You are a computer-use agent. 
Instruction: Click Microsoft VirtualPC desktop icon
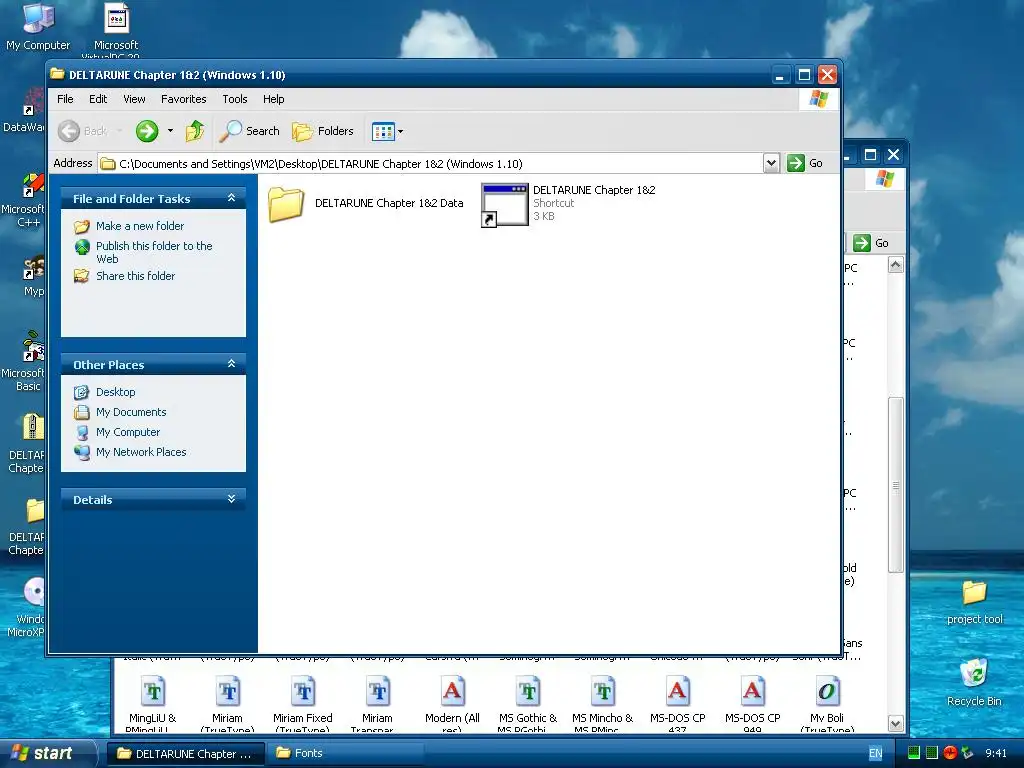point(116,31)
